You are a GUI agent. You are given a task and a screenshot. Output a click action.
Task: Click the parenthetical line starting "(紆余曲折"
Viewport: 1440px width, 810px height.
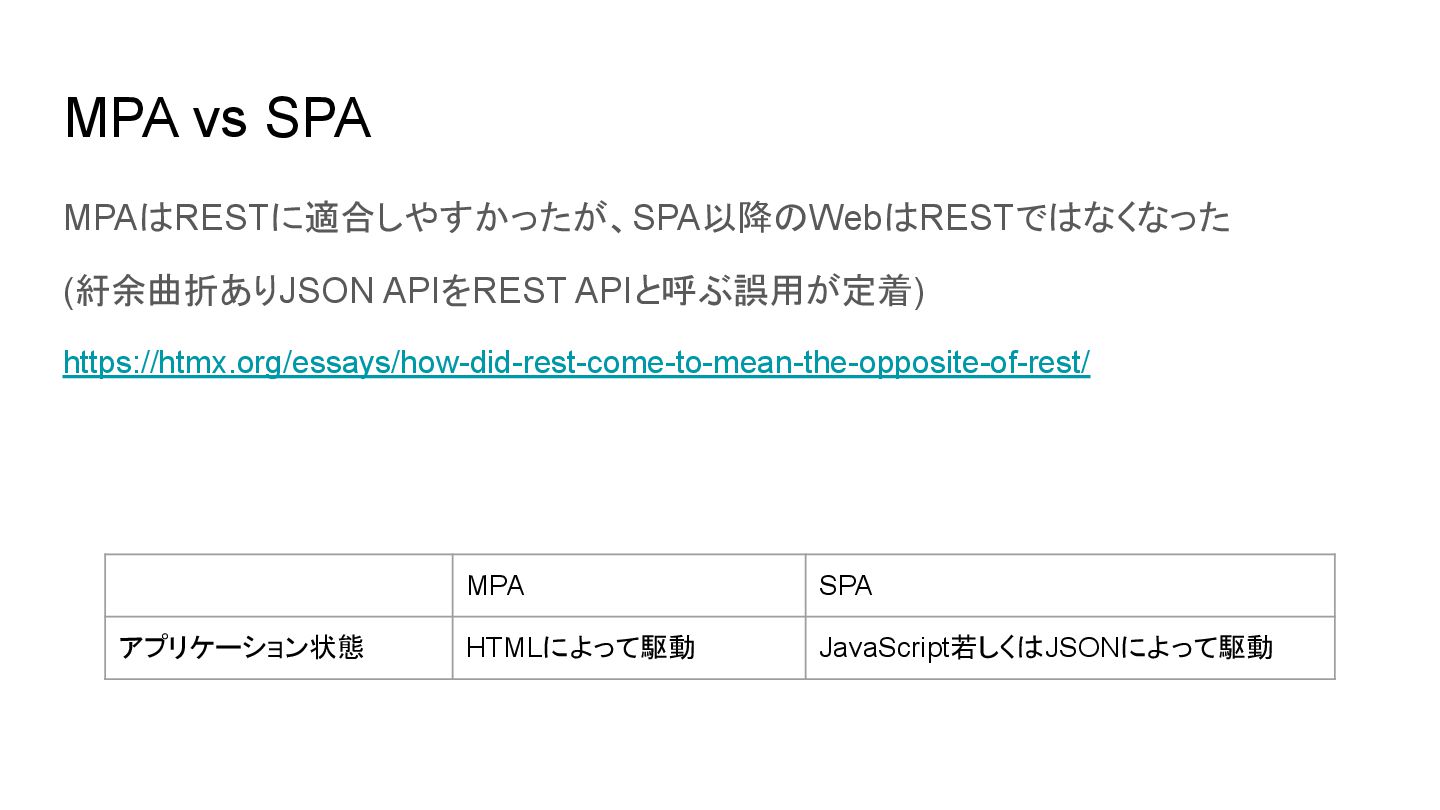click(x=493, y=291)
